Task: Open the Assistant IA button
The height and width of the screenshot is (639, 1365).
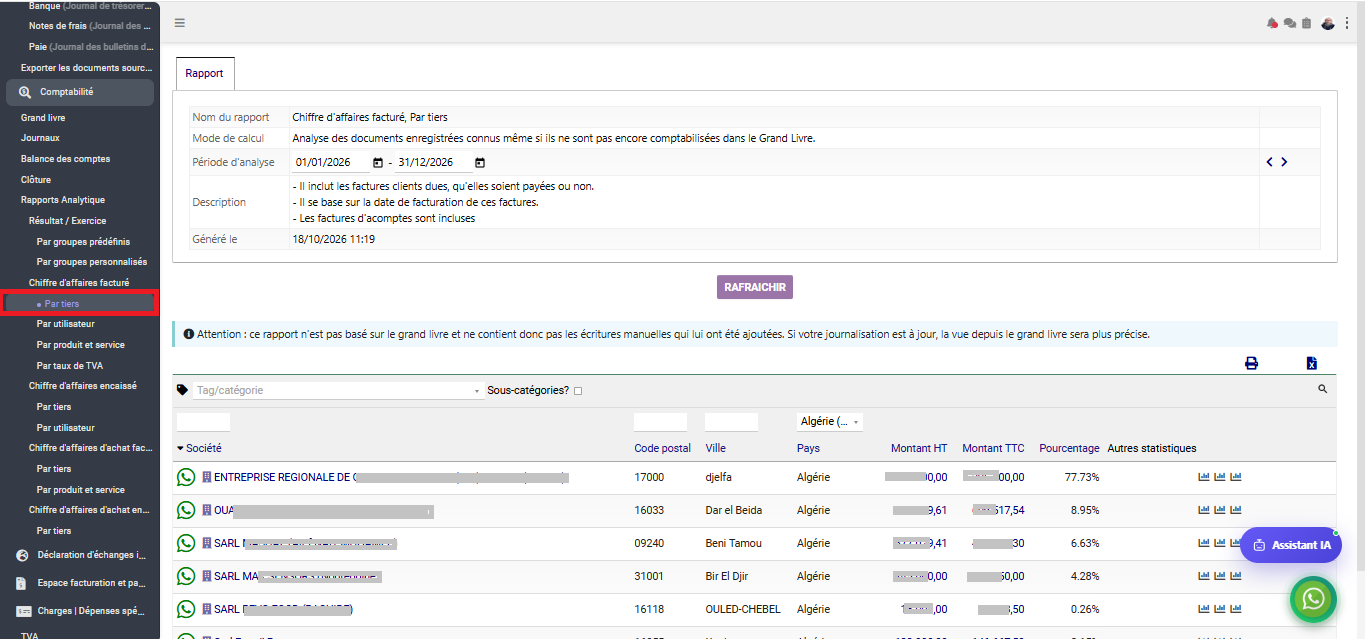Action: point(1291,545)
